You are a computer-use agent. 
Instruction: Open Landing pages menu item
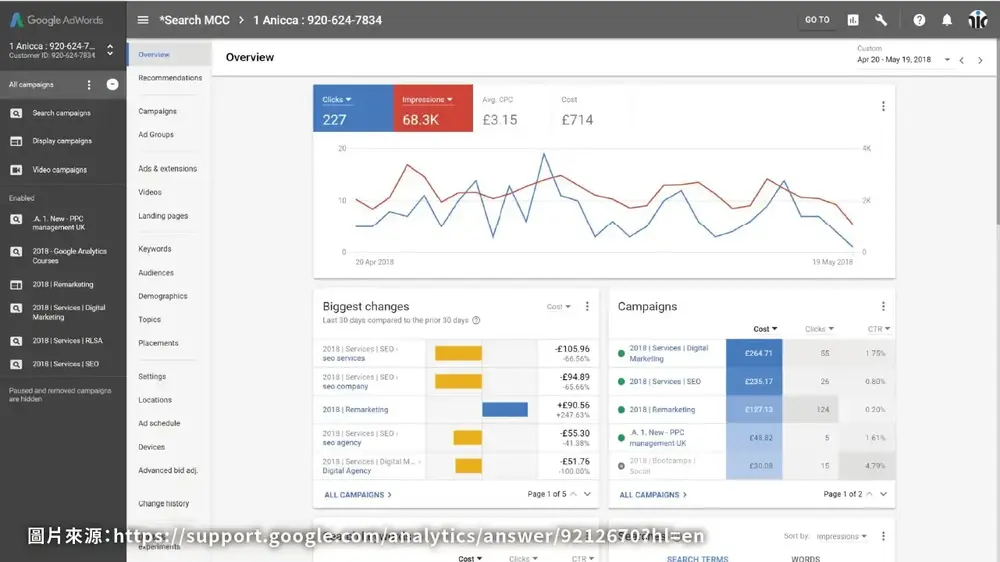coord(163,216)
